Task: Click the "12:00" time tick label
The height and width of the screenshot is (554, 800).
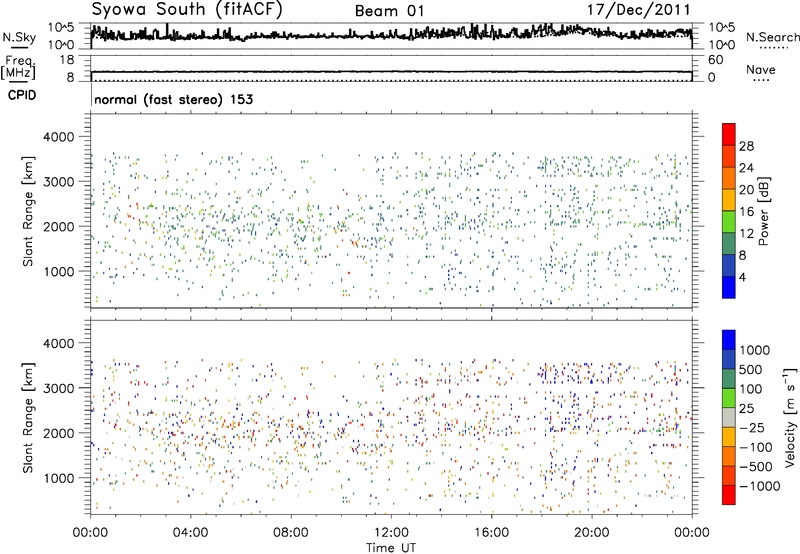Action: [391, 533]
